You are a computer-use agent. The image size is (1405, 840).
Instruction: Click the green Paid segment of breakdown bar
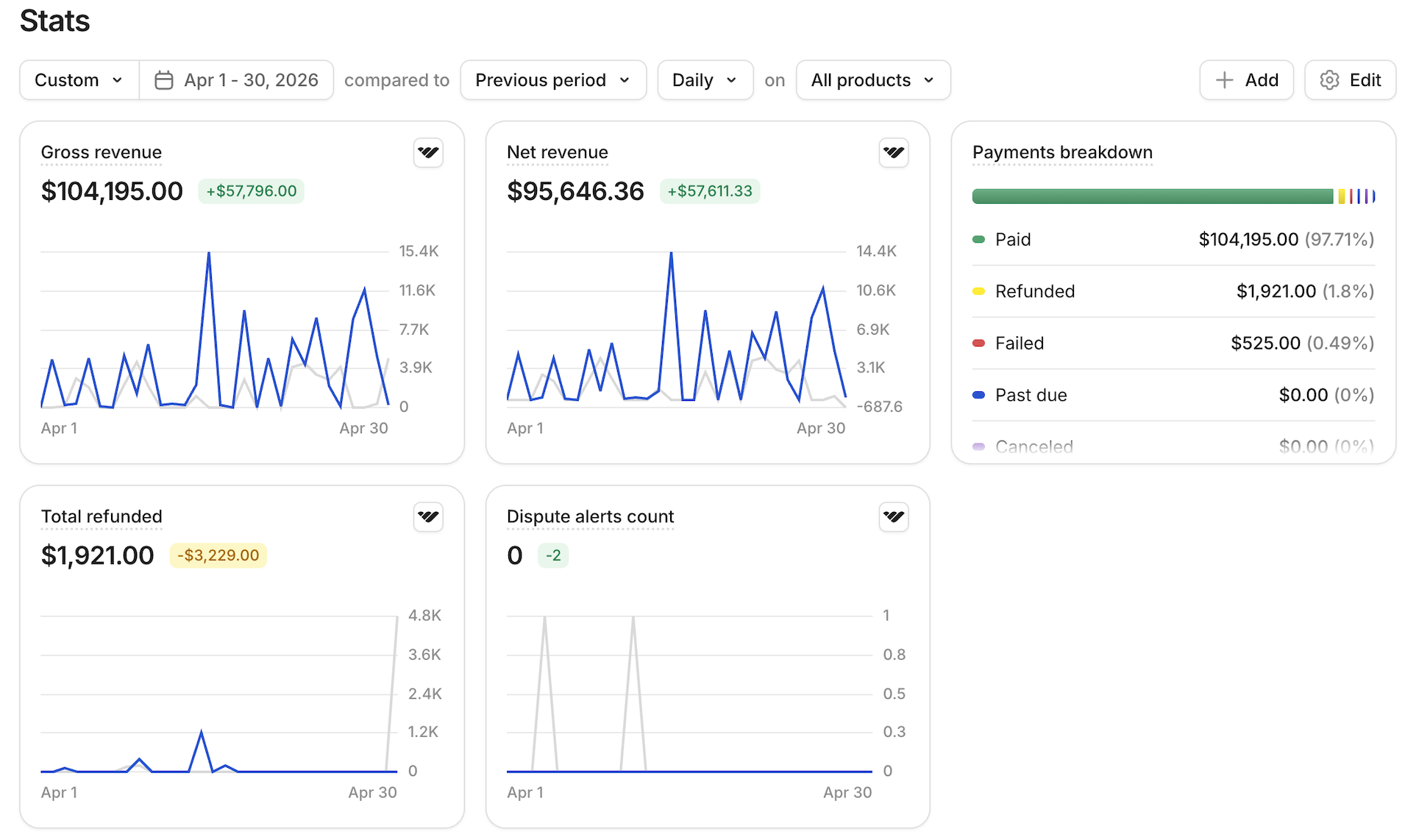click(x=1153, y=196)
